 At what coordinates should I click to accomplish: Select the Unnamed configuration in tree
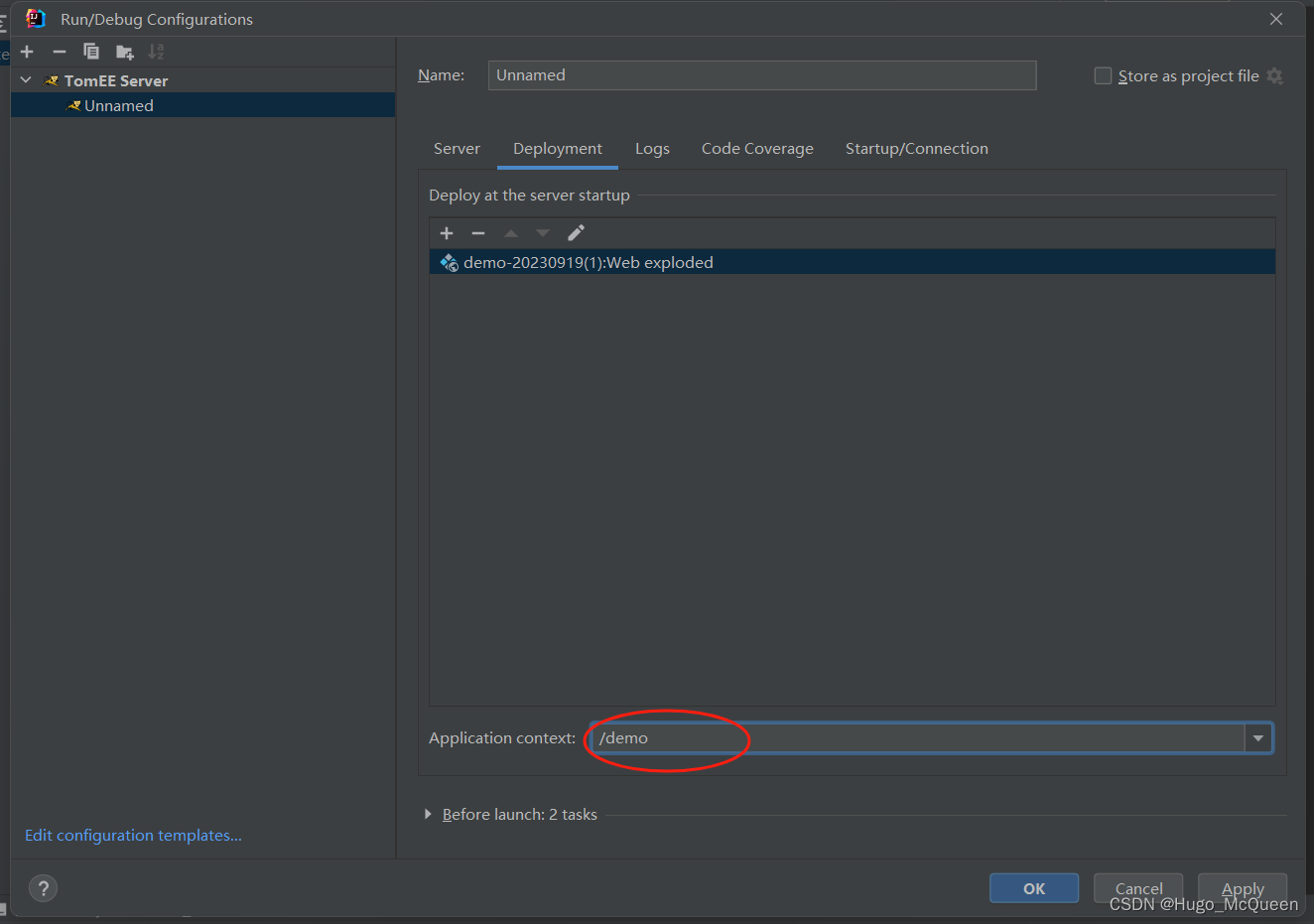coord(202,105)
